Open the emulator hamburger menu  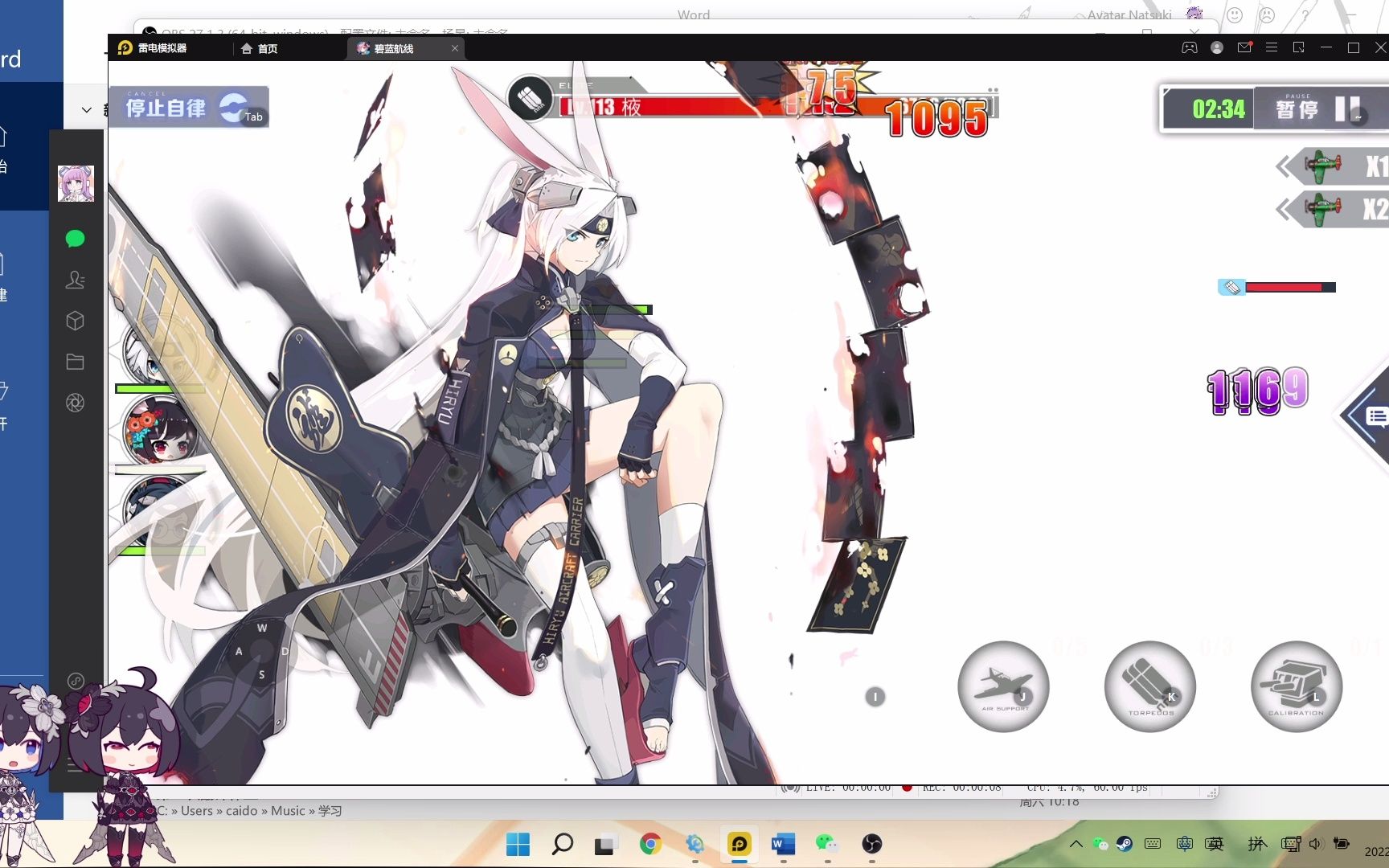[x=1272, y=48]
